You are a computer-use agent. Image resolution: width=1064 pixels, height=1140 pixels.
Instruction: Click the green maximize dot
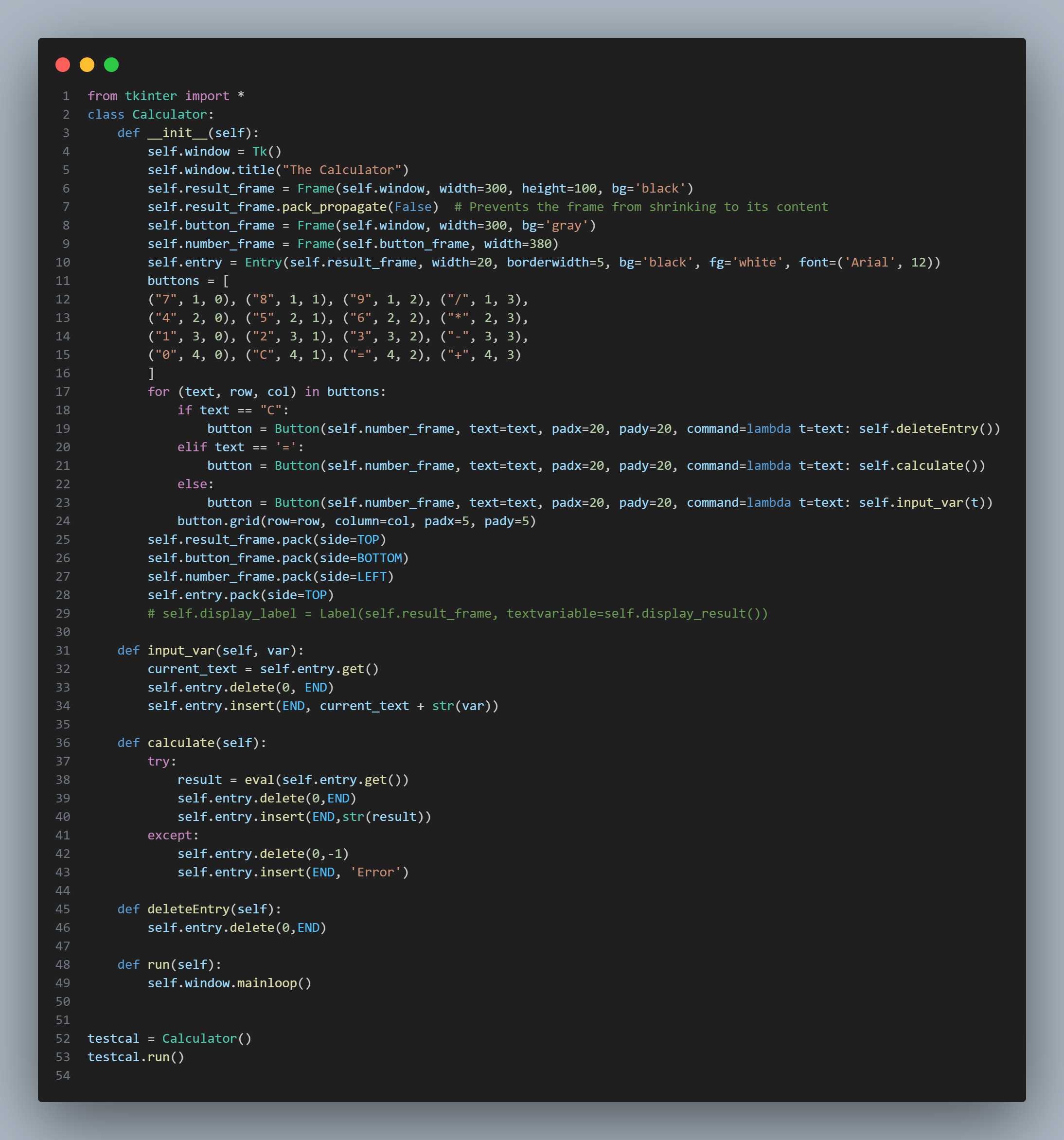click(111, 65)
